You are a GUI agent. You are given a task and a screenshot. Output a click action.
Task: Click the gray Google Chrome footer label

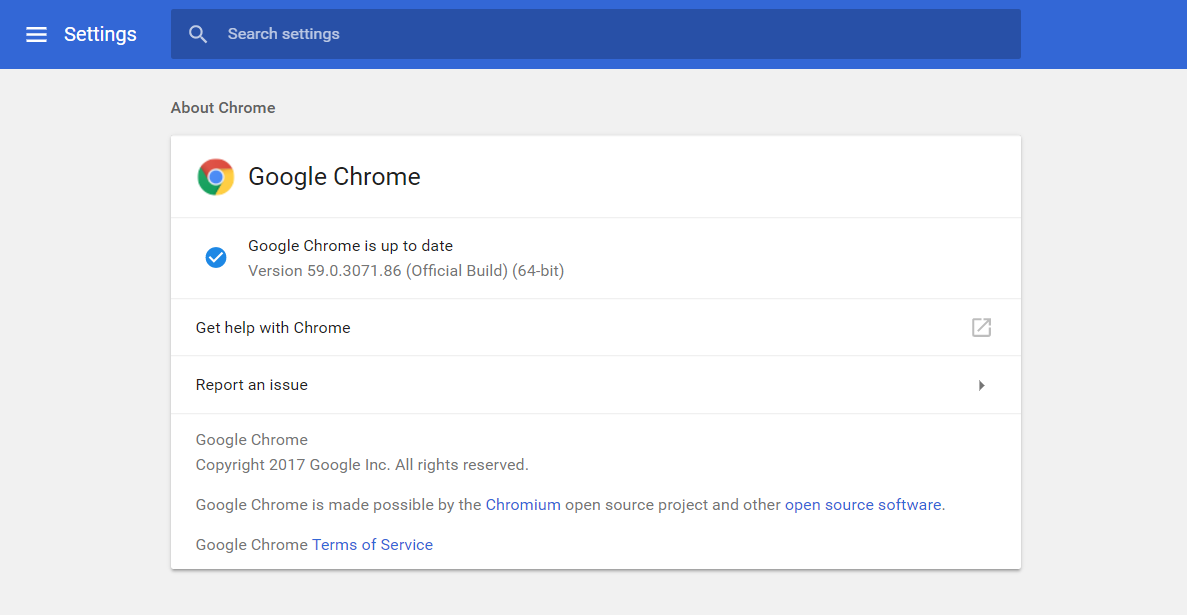click(x=251, y=439)
